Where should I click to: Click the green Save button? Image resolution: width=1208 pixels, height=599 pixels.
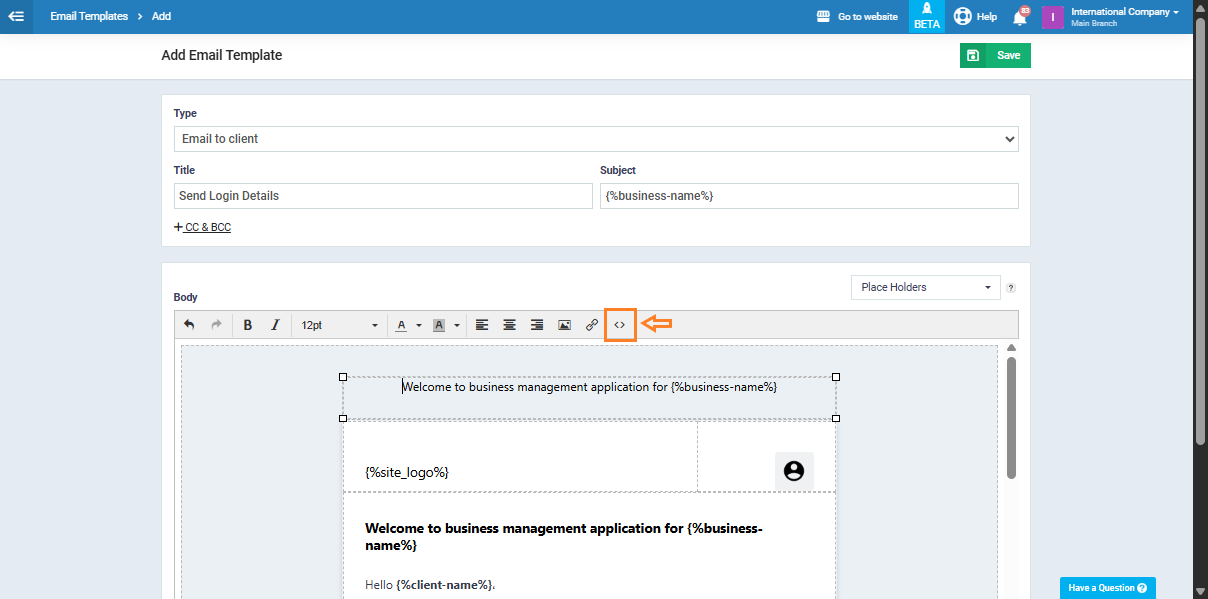[995, 56]
